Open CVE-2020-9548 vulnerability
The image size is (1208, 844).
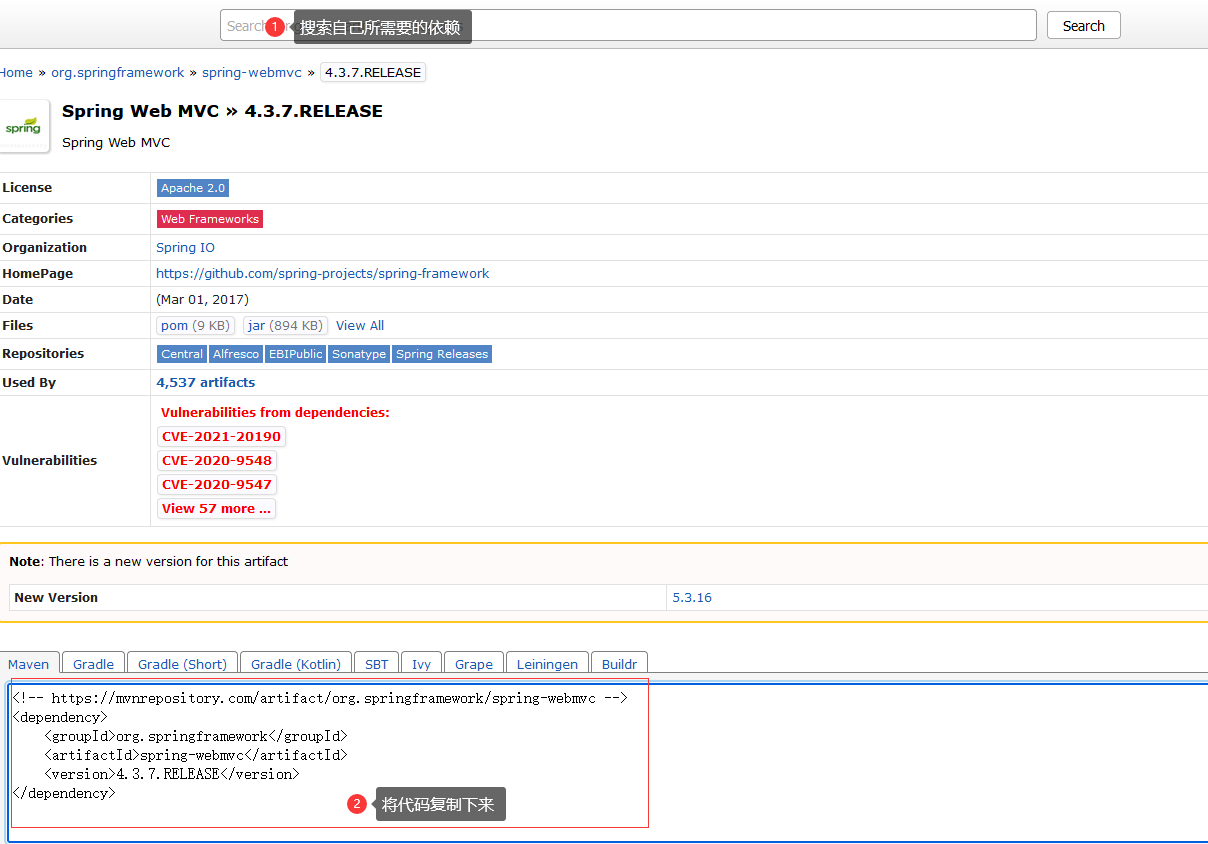click(217, 461)
